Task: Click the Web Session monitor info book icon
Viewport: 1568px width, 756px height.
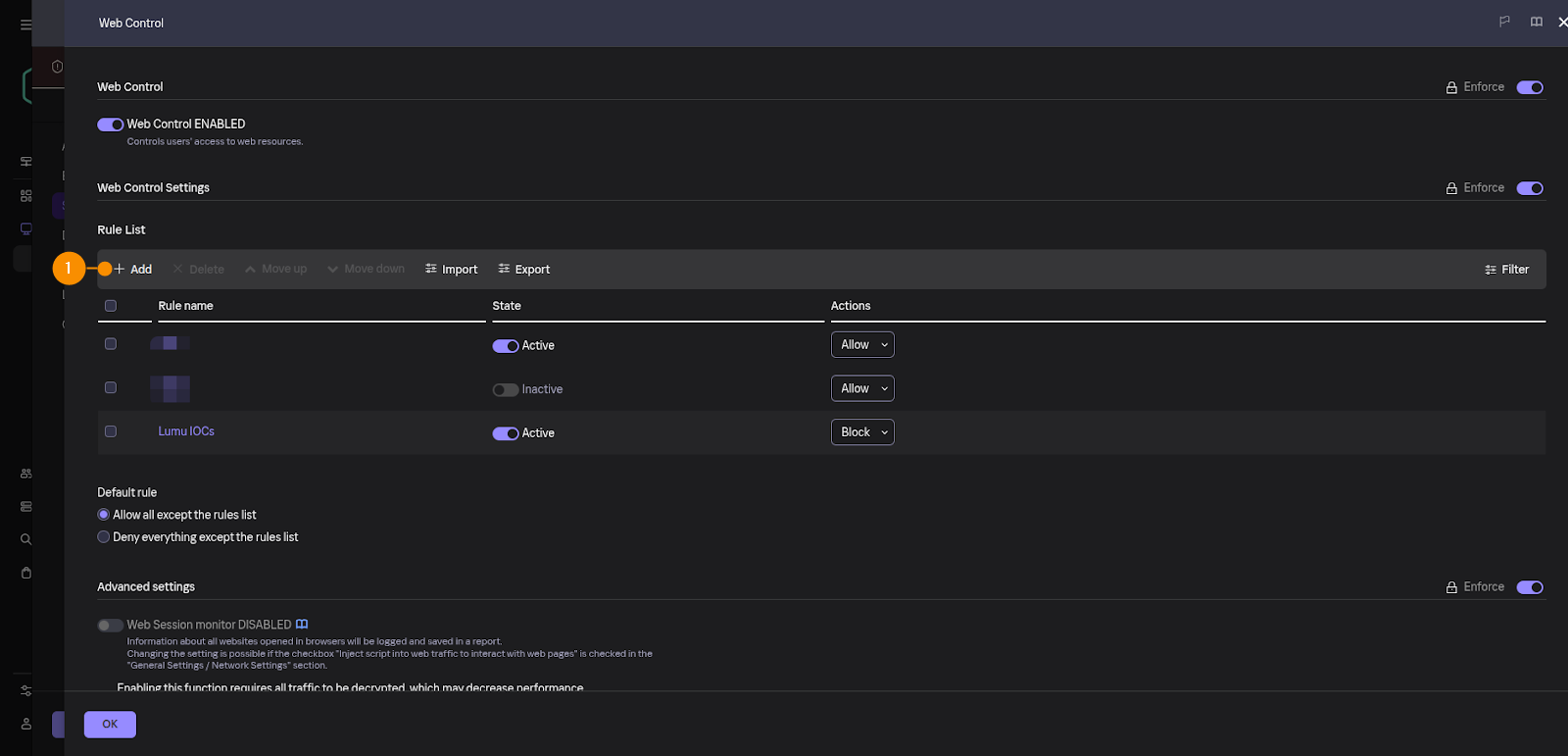Action: click(x=302, y=625)
